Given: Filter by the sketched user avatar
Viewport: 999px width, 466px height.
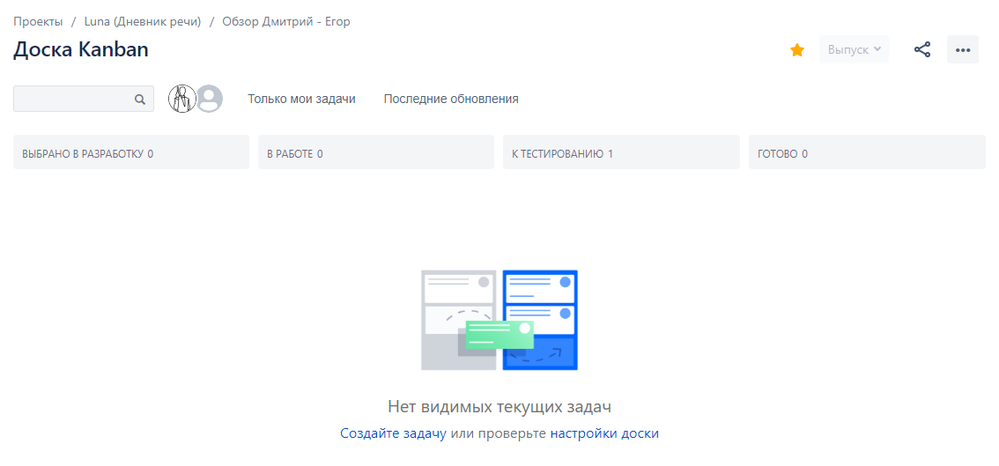Looking at the screenshot, I should pos(182,99).
